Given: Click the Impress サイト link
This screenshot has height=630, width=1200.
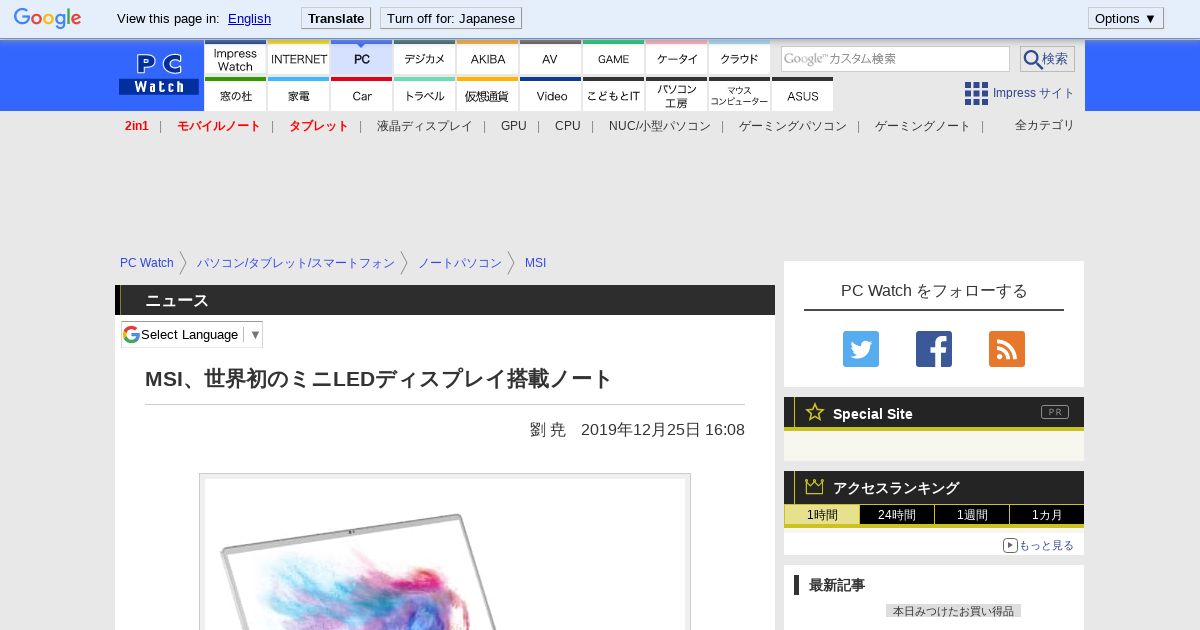Looking at the screenshot, I should click(1034, 93).
